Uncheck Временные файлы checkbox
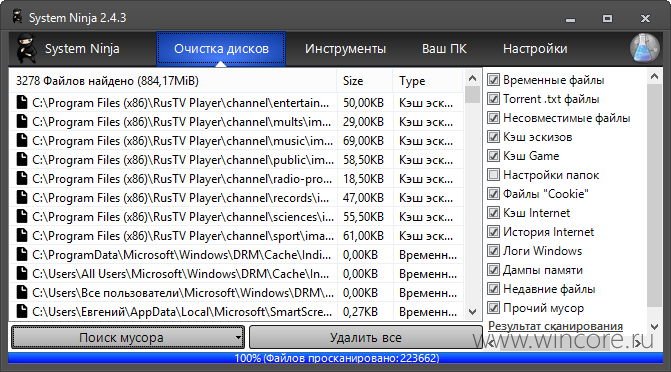671x372 pixels. click(493, 80)
